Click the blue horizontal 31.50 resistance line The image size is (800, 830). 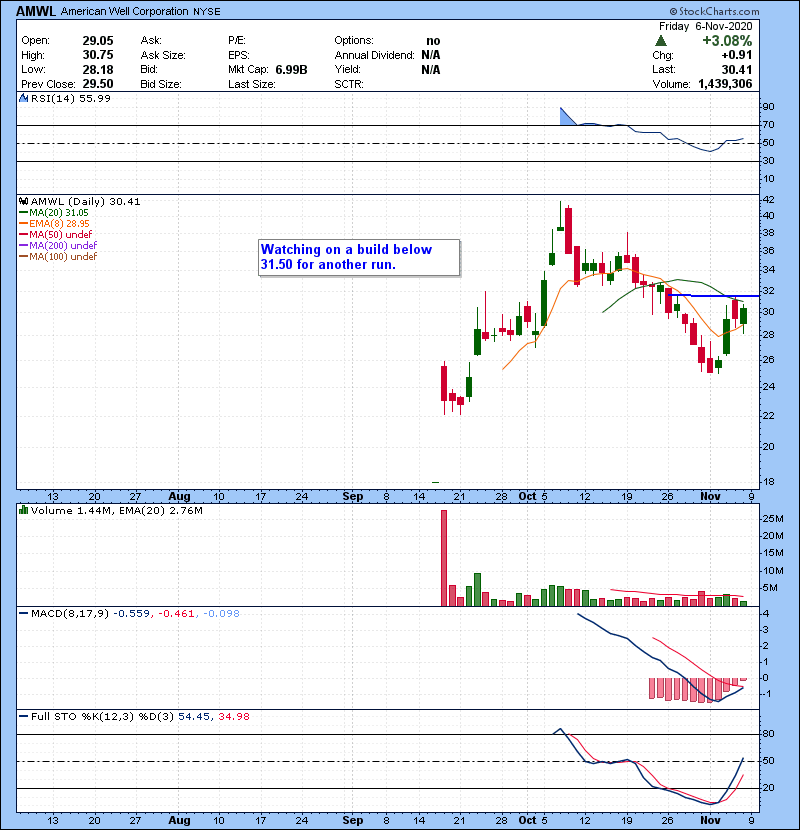click(714, 295)
